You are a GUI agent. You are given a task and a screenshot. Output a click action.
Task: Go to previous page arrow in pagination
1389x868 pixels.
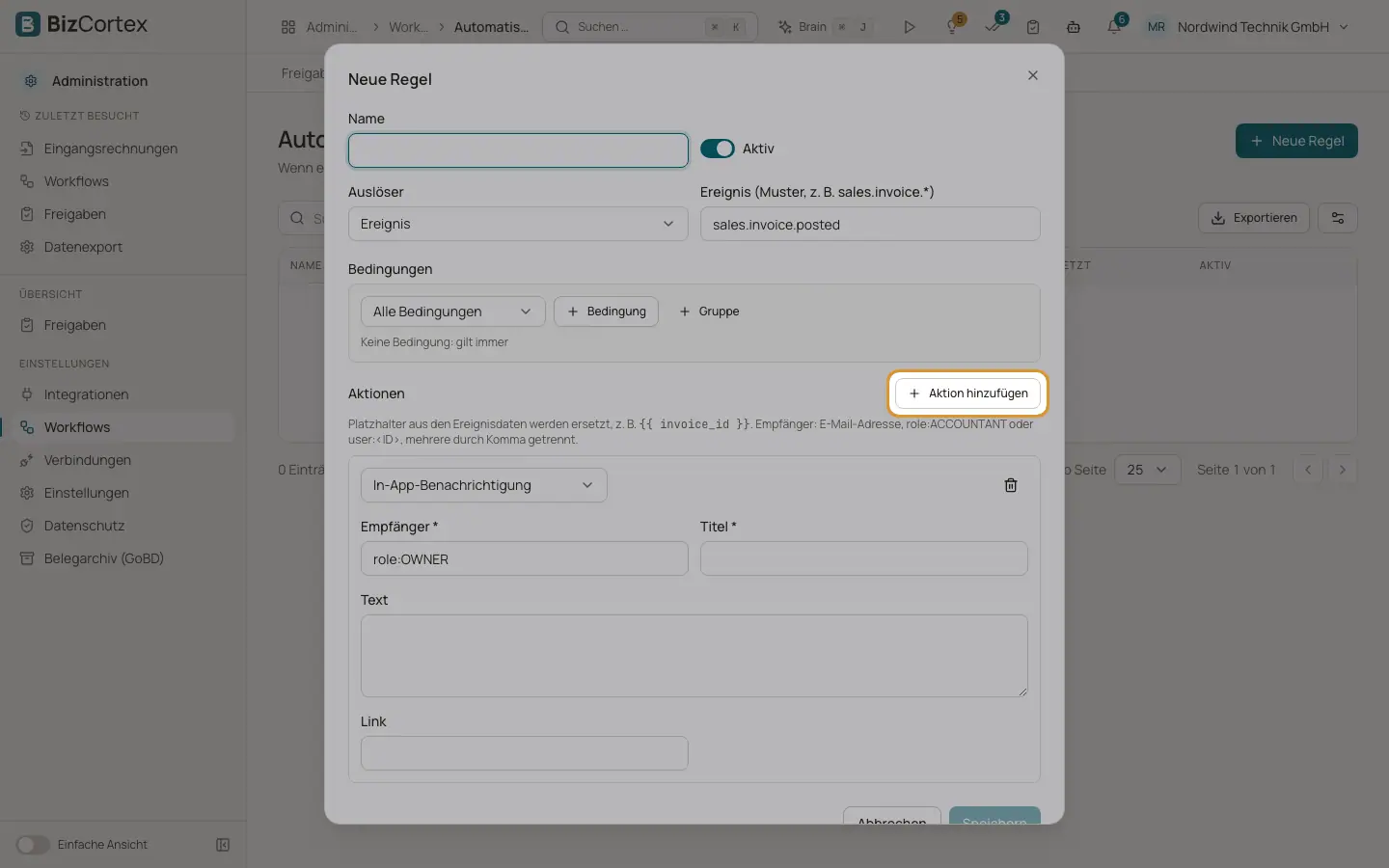click(1308, 470)
